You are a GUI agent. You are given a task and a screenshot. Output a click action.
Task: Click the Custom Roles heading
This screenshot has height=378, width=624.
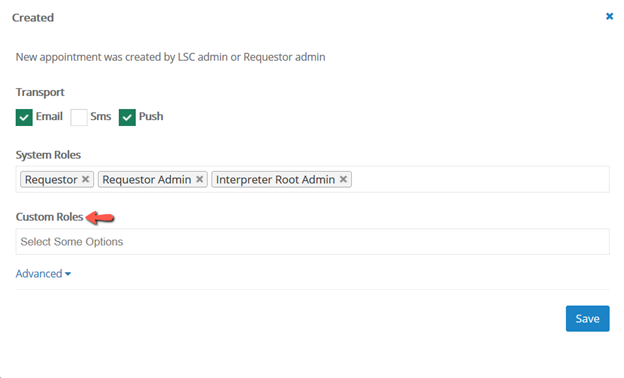[49, 217]
